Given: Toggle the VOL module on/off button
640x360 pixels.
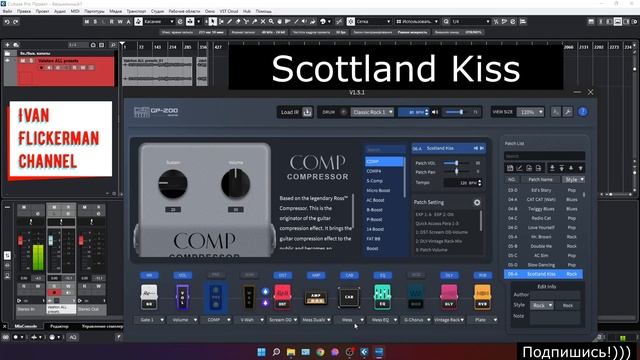Looking at the screenshot, I should (182, 276).
